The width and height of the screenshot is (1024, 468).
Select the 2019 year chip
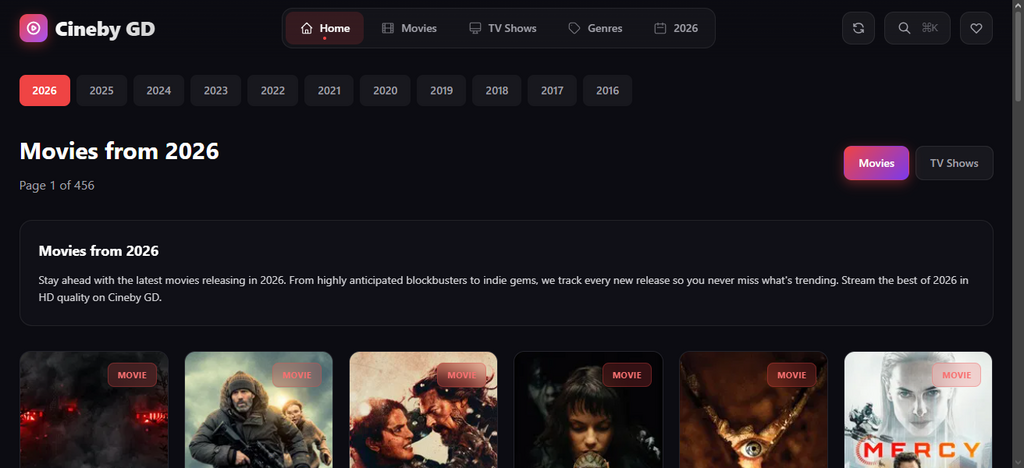pyautogui.click(x=441, y=91)
